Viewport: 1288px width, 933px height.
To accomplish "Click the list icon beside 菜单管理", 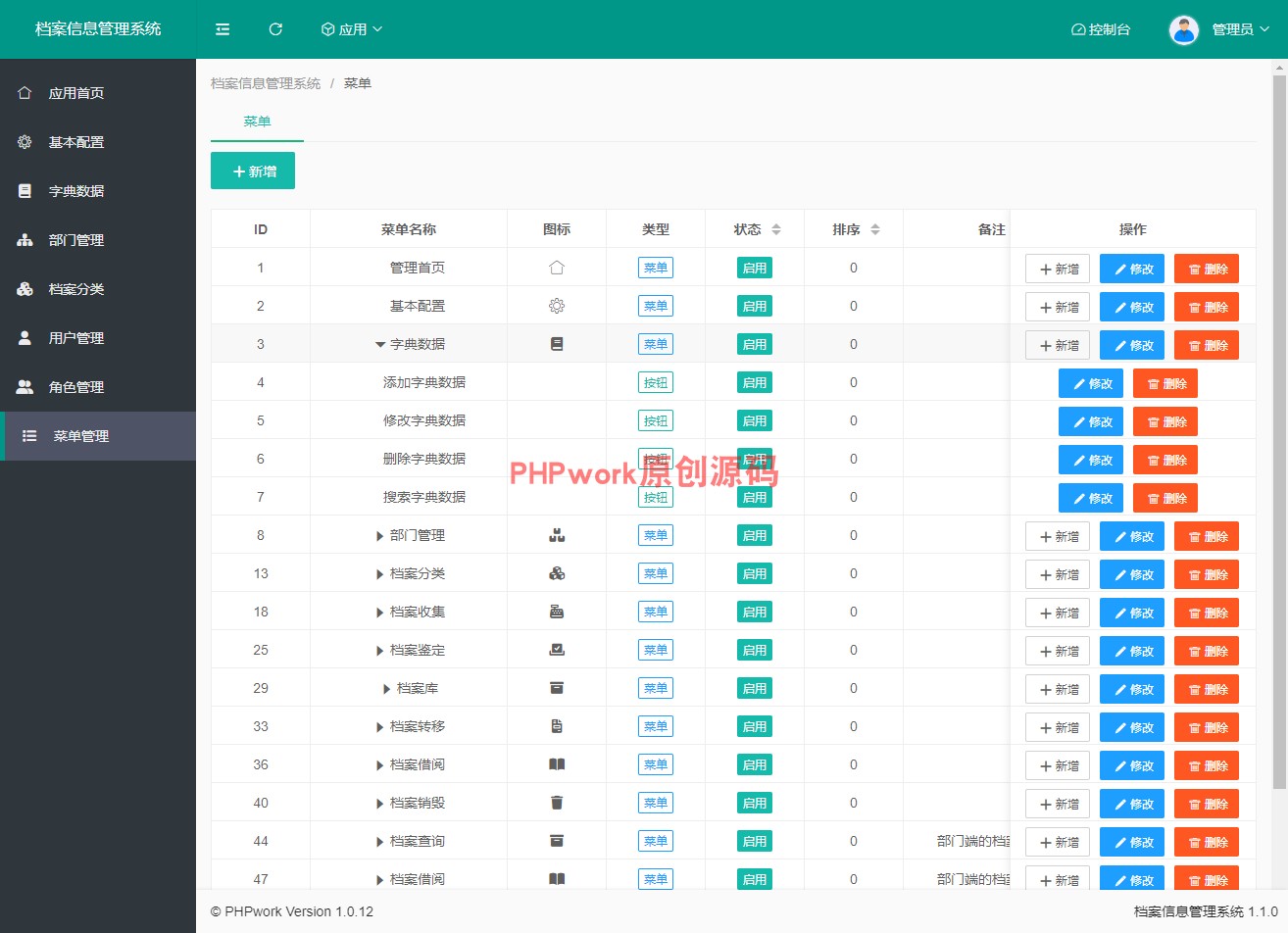I will coord(29,436).
